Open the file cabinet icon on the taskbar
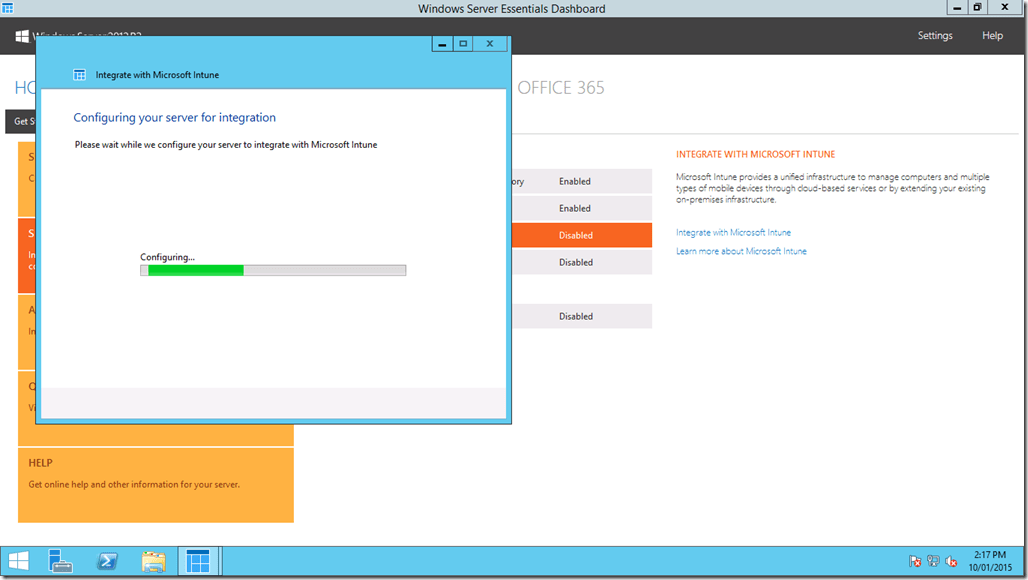The width and height of the screenshot is (1028, 580). pyautogui.click(x=153, y=561)
